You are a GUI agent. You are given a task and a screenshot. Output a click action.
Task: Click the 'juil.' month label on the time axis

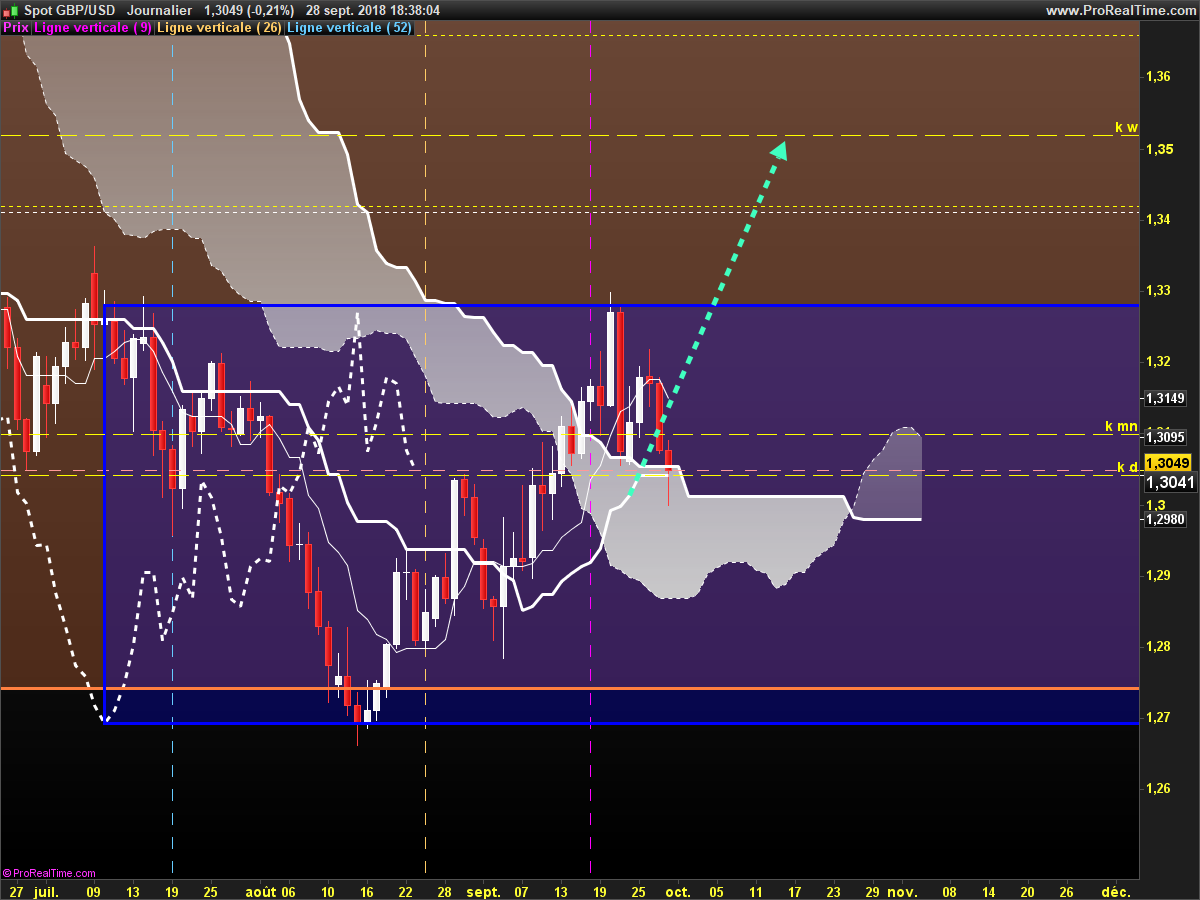point(48,891)
